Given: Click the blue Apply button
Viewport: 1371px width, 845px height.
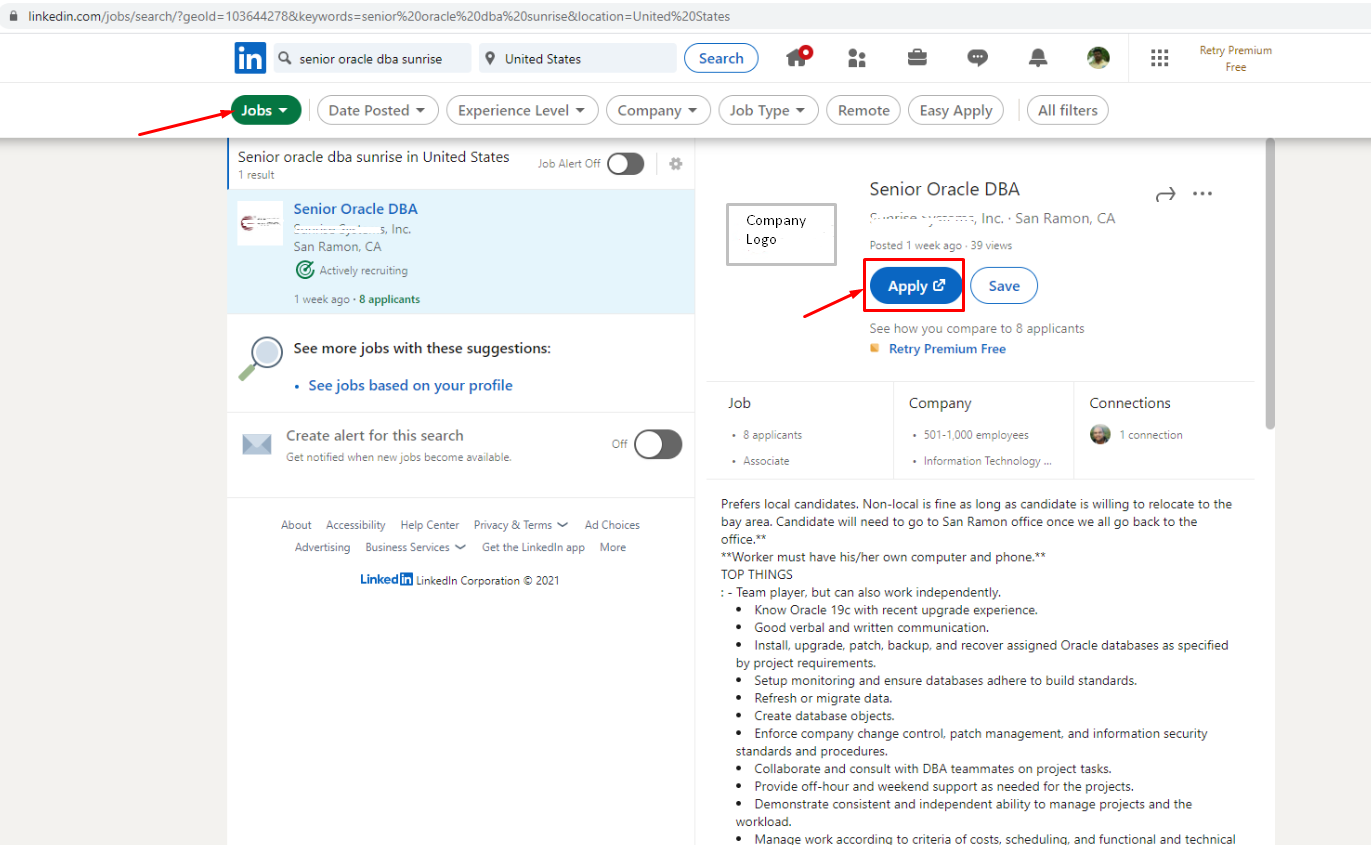Looking at the screenshot, I should pos(916,286).
